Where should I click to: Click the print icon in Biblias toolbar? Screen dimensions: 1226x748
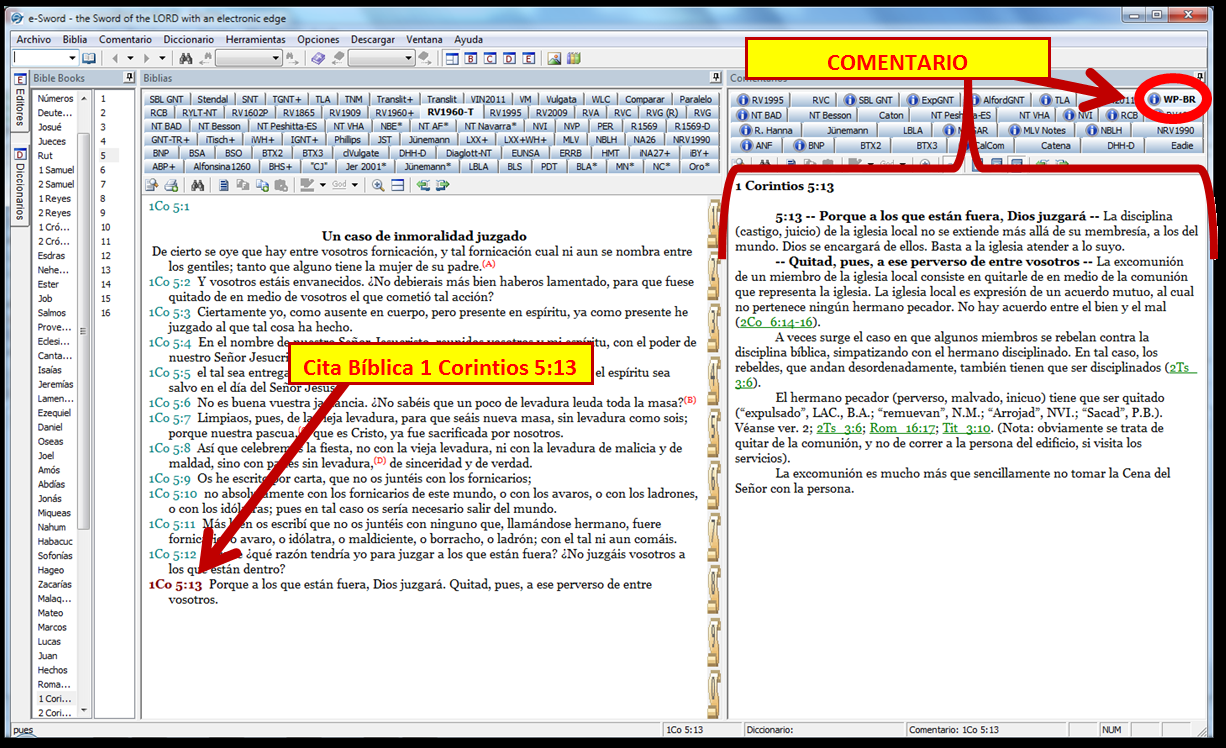171,186
